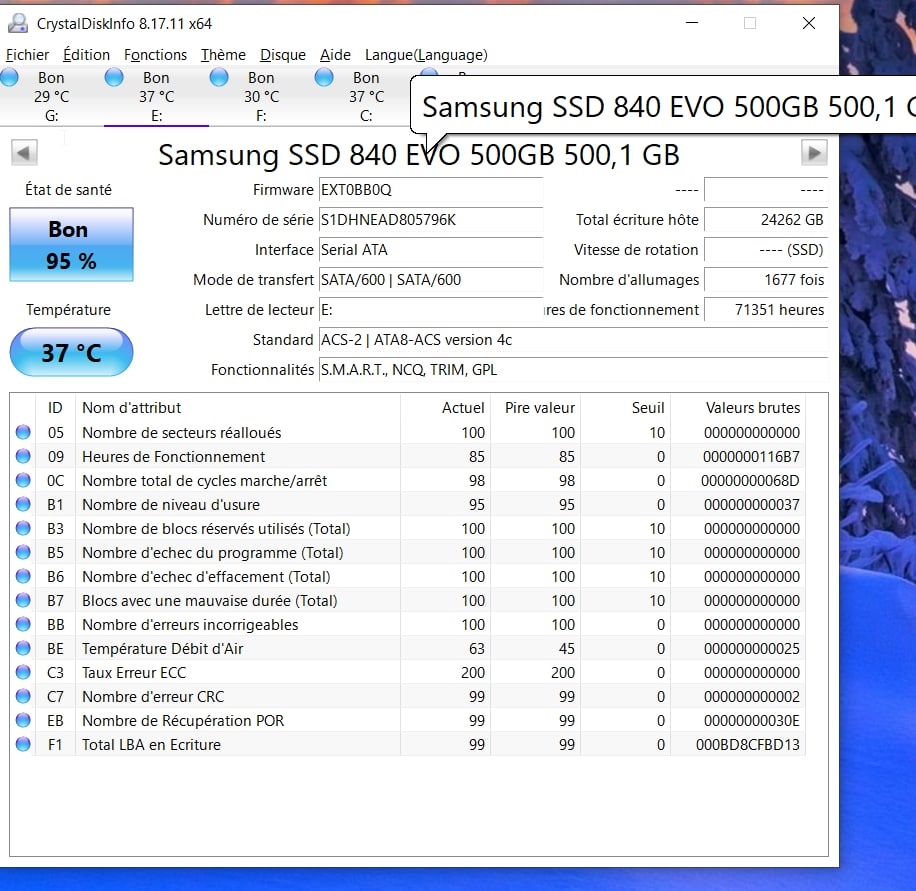The height and width of the screenshot is (891, 916).
Task: Click the drive letter field E:
Action: [x=431, y=310]
